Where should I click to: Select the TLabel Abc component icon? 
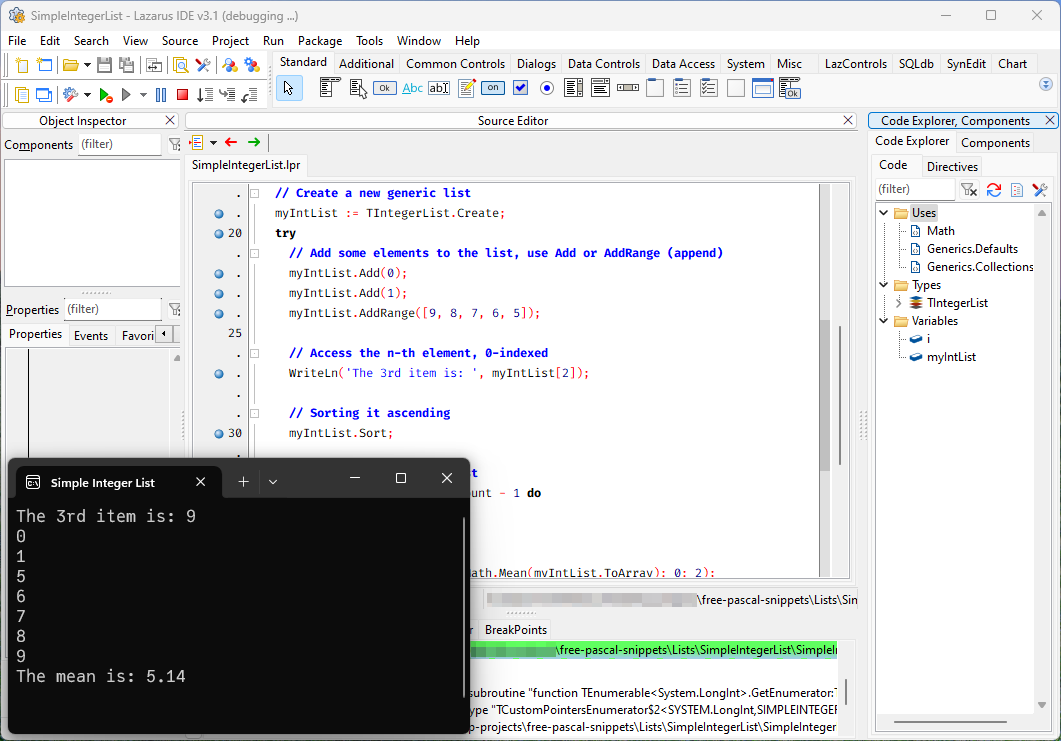[x=412, y=88]
